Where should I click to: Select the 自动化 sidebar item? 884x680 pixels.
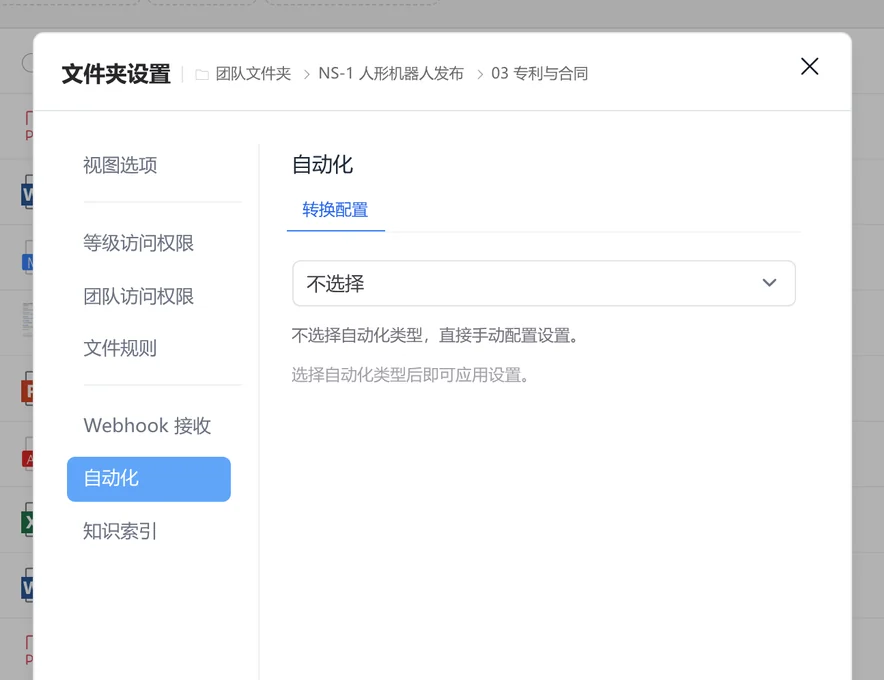coord(149,479)
